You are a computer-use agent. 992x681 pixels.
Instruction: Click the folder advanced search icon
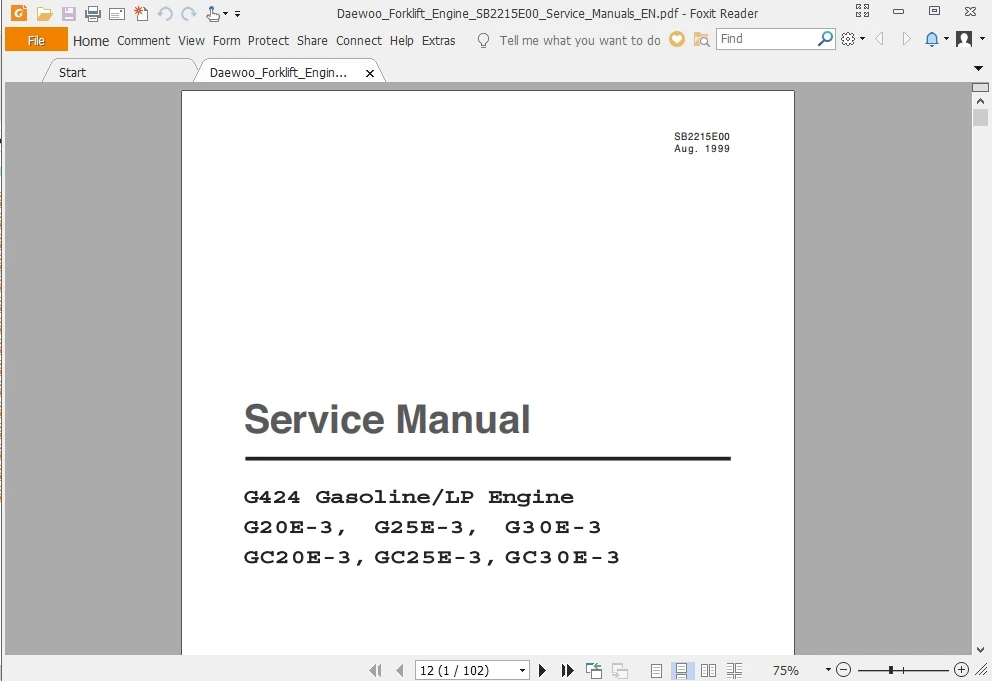(x=701, y=40)
